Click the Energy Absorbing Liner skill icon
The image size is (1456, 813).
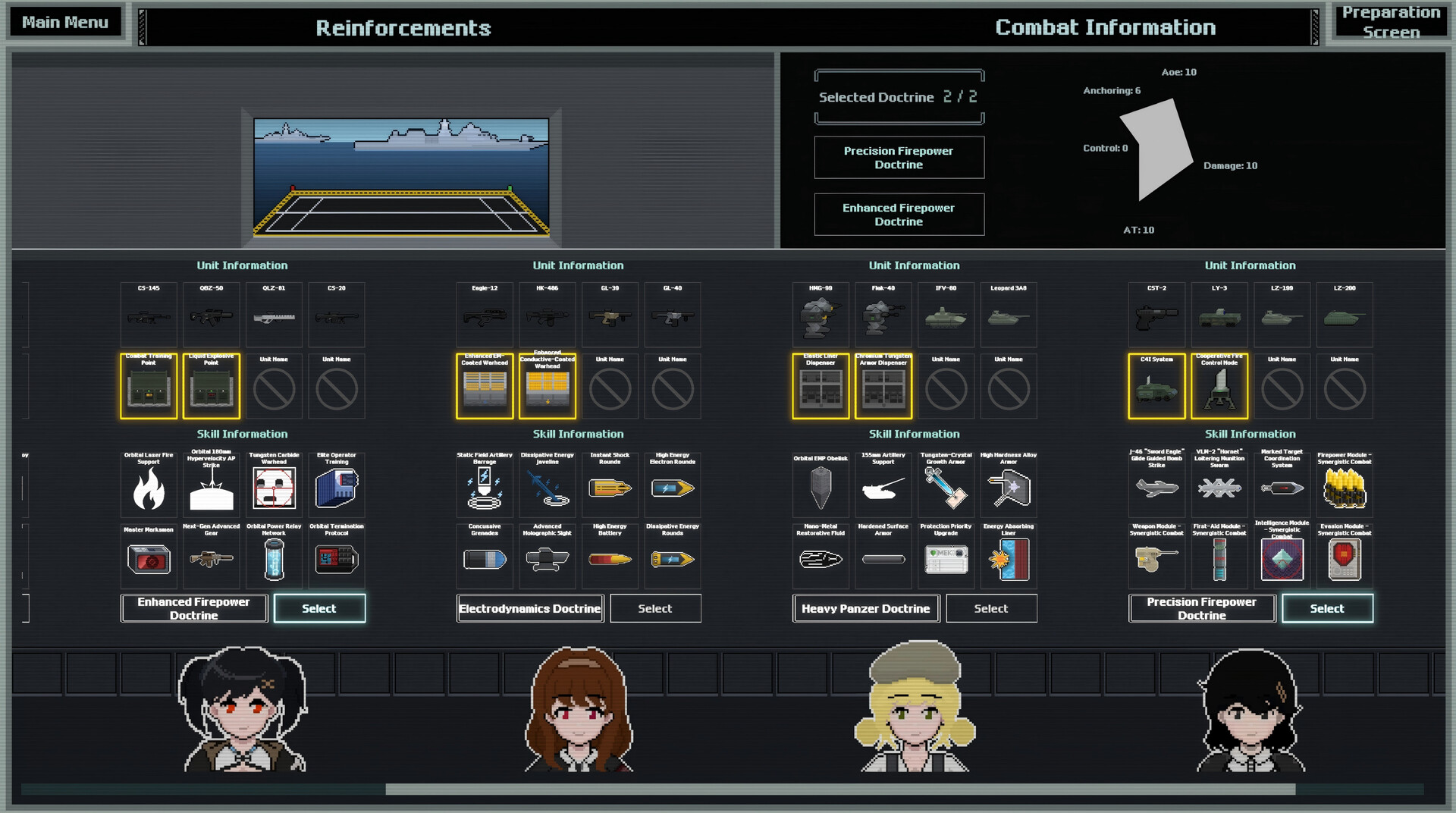(1009, 557)
